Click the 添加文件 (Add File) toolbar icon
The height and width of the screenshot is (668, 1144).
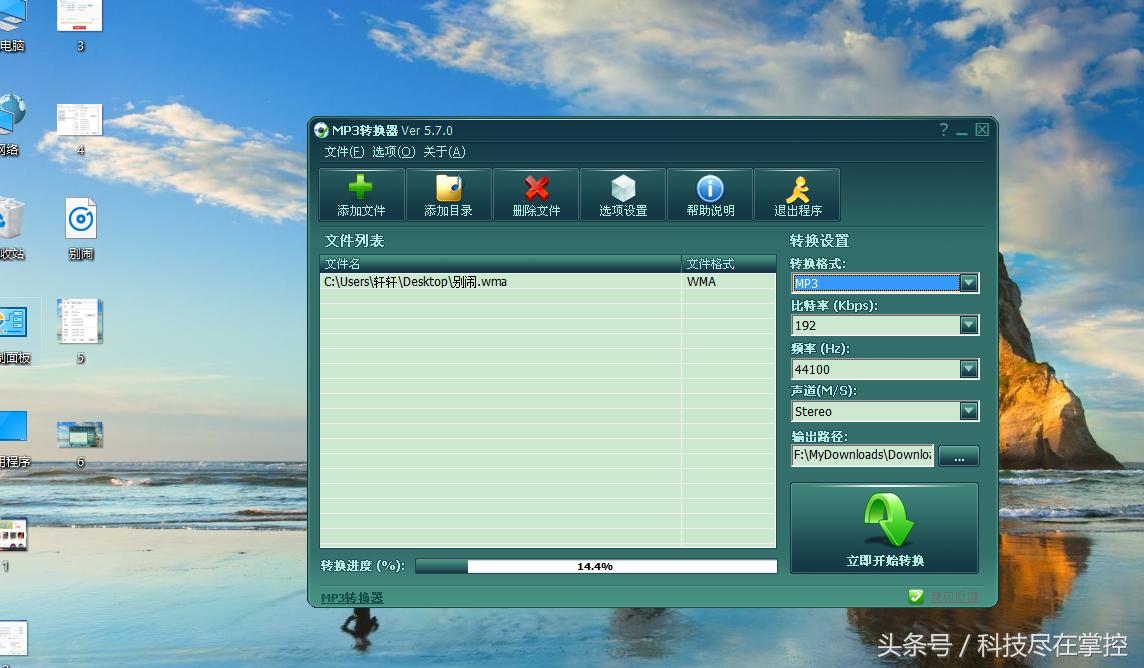click(361, 193)
